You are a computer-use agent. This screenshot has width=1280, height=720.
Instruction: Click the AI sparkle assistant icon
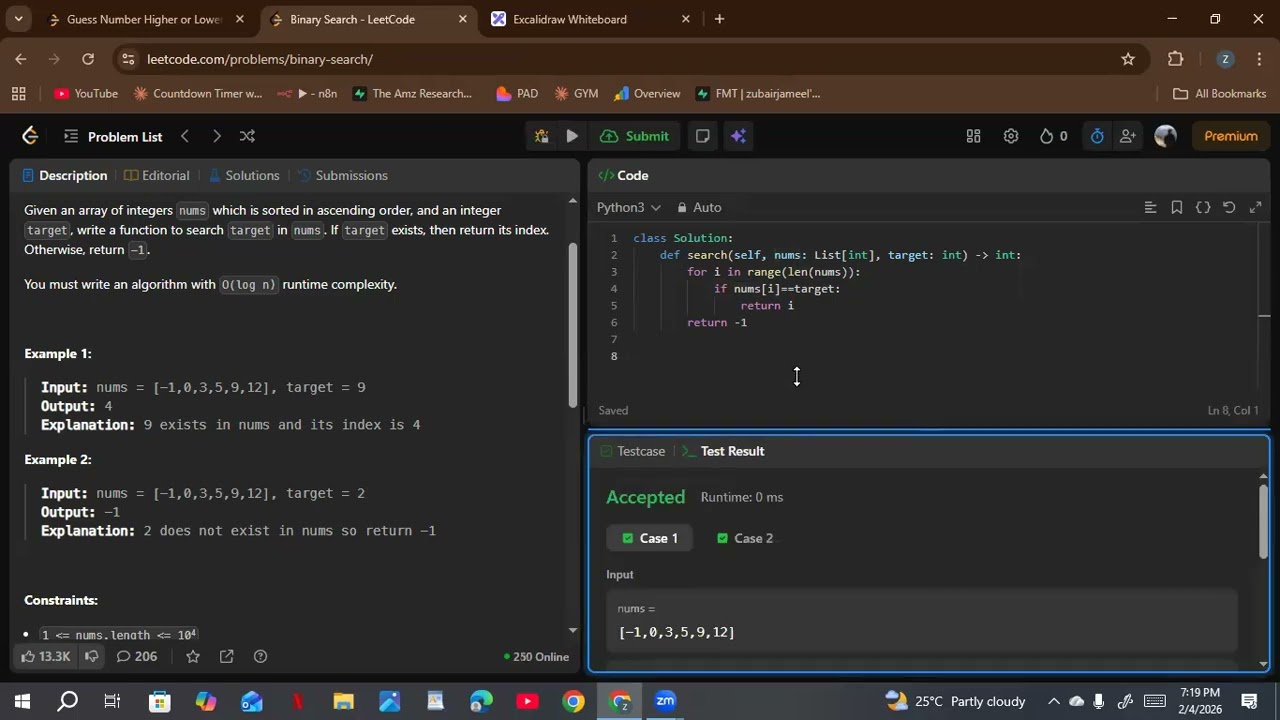click(739, 136)
